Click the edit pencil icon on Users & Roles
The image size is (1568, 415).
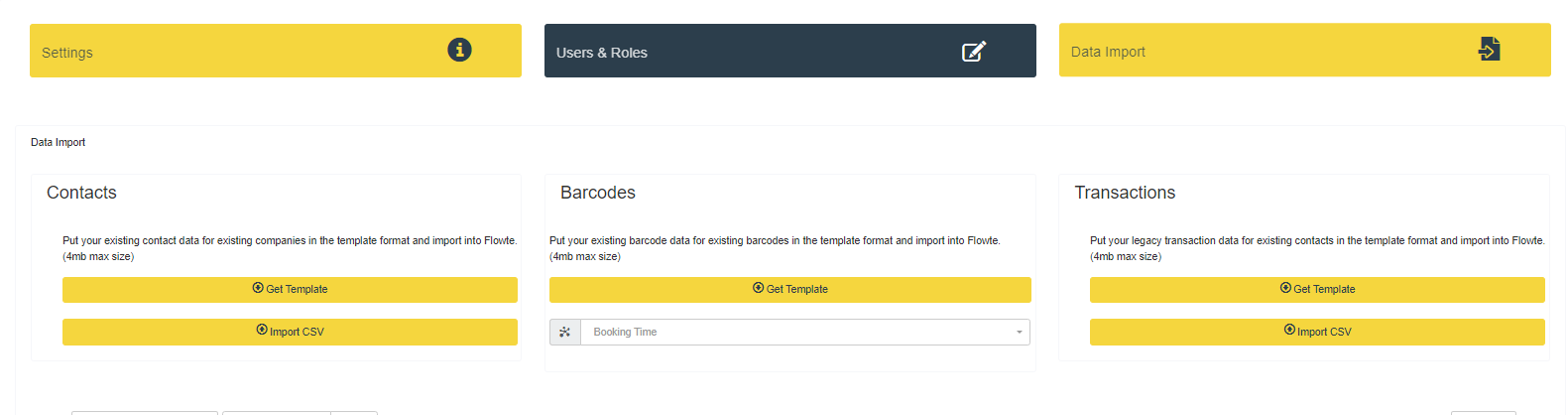tap(974, 51)
